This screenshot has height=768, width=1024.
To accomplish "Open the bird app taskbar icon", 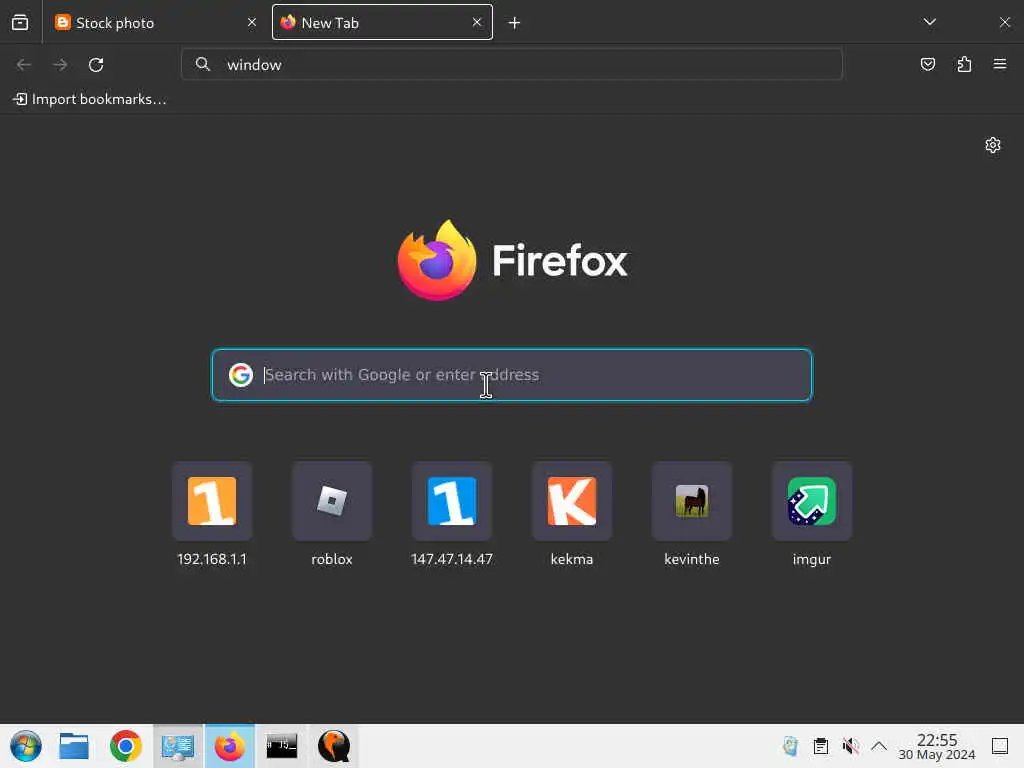I will coord(334,746).
